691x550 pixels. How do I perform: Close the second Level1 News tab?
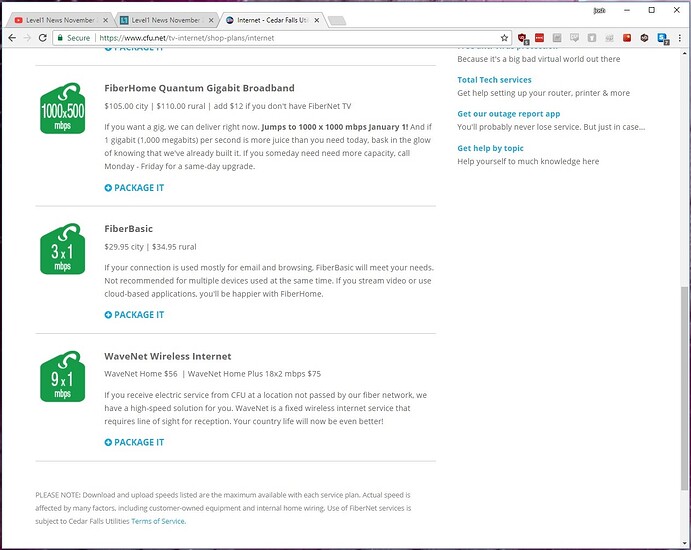pos(211,20)
